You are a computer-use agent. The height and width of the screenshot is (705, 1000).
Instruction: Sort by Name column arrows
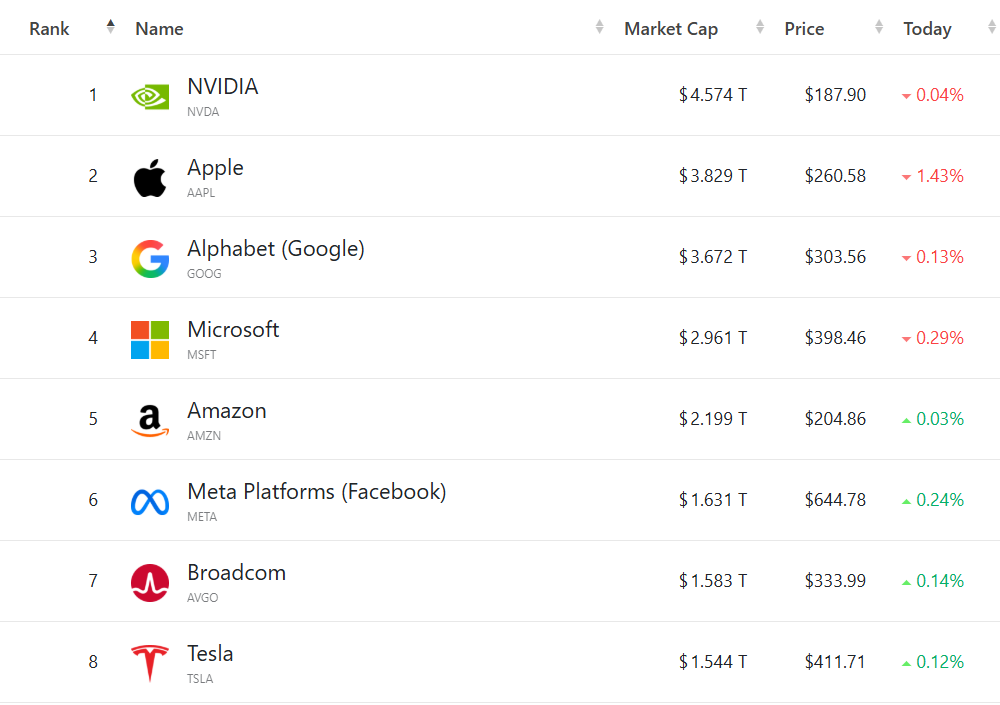[x=600, y=28]
